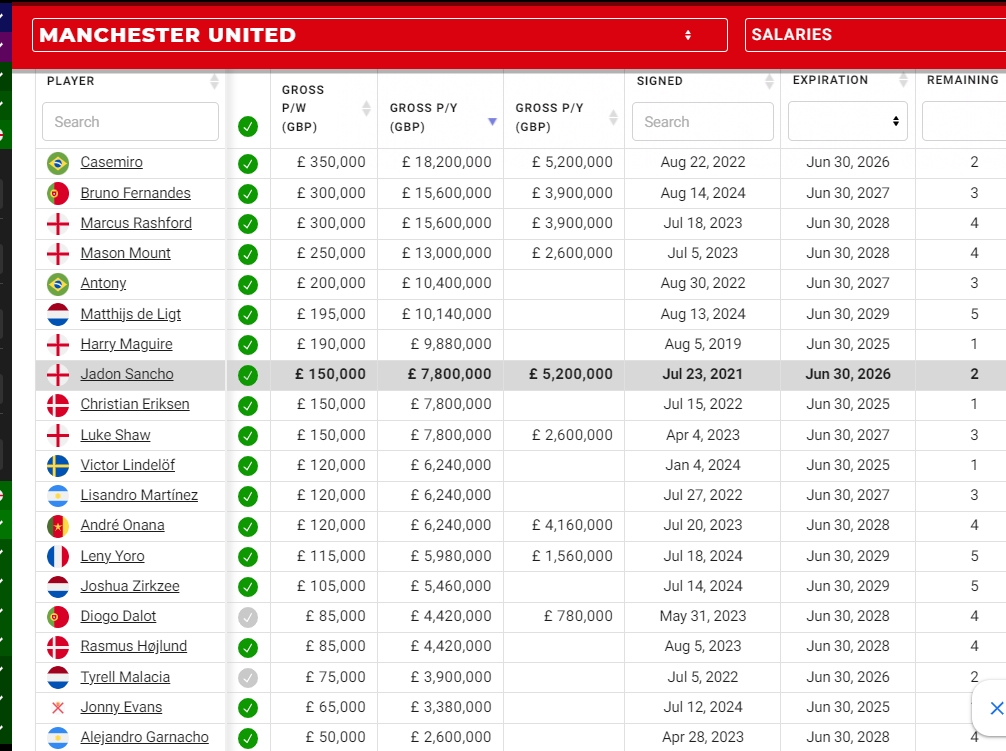The width and height of the screenshot is (1006, 751).
Task: Open Bruno Fernandes player link
Action: (x=135, y=193)
